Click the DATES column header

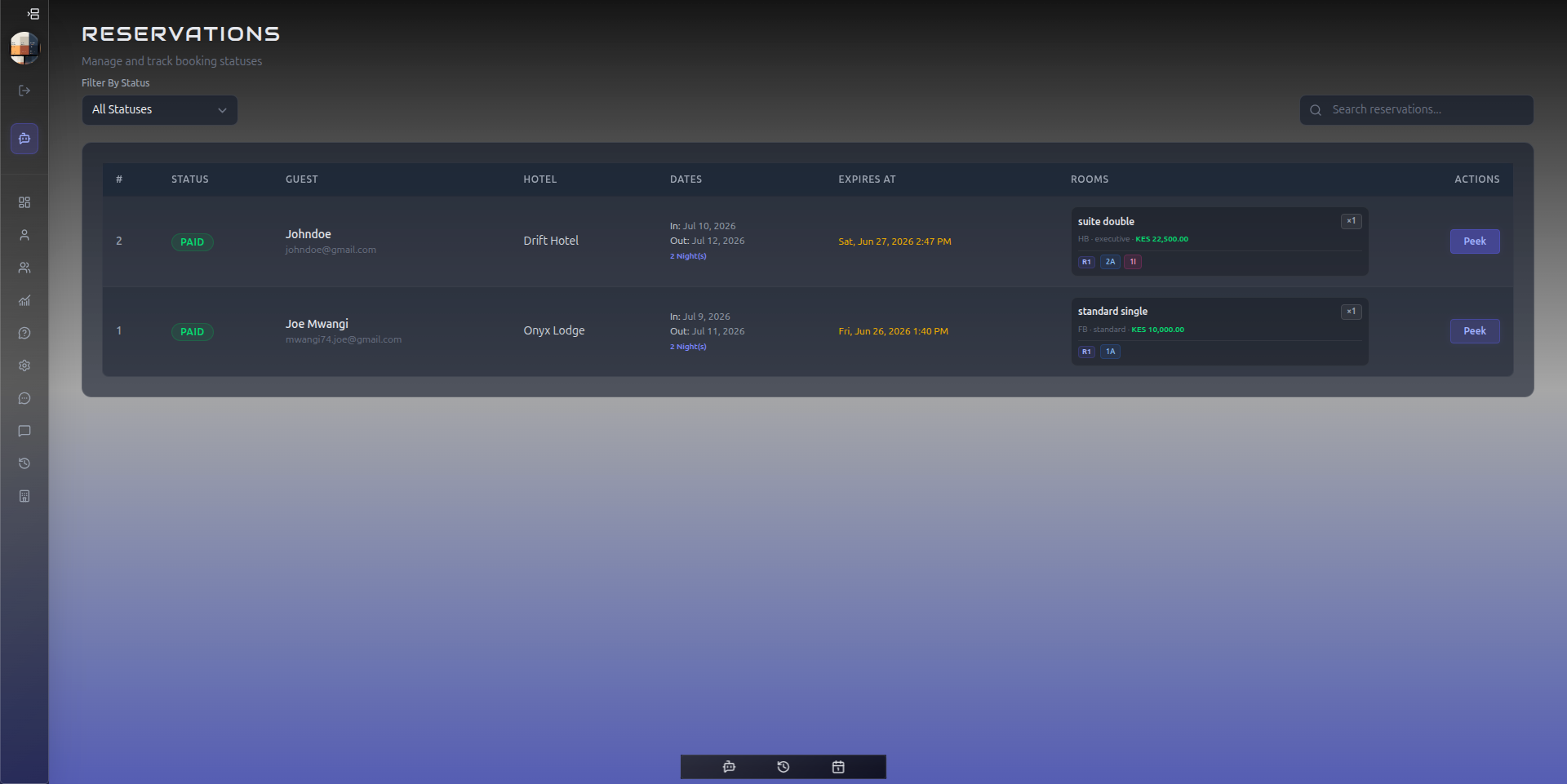[x=686, y=179]
